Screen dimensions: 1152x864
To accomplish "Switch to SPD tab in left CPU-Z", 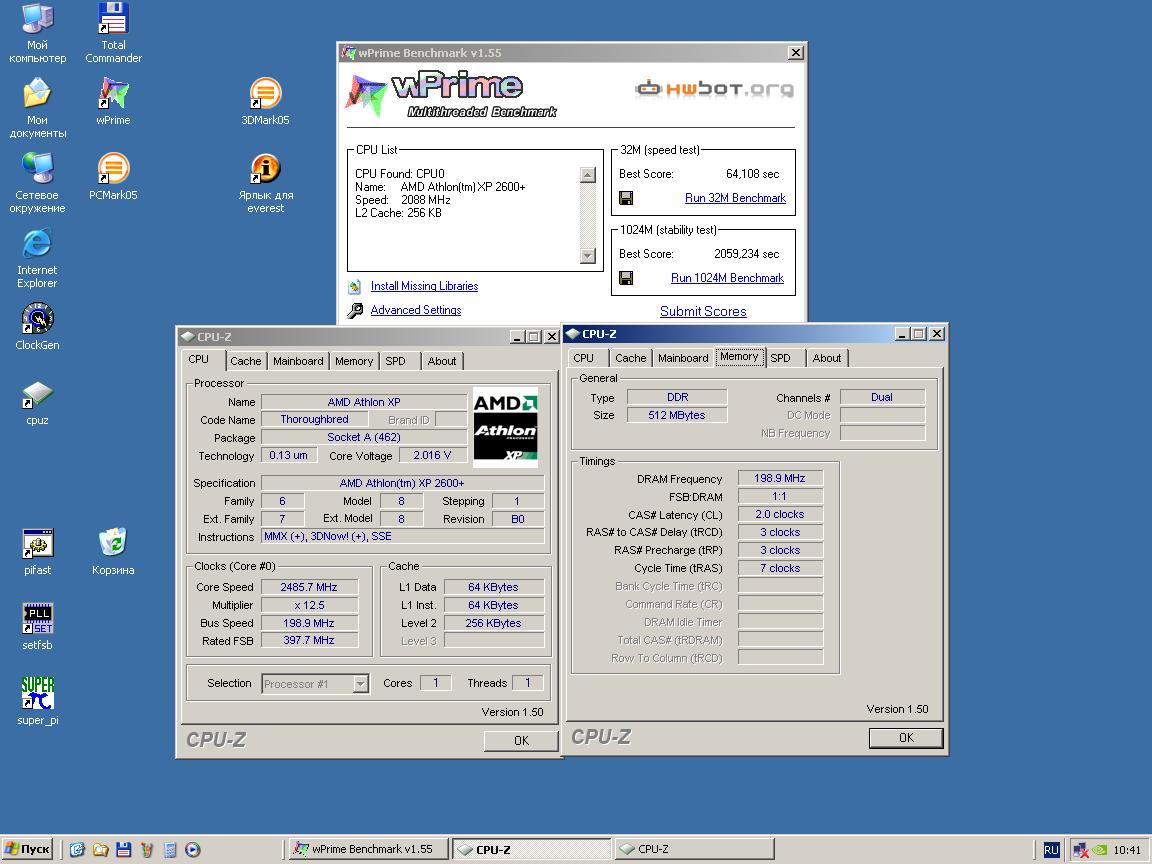I will [x=395, y=361].
